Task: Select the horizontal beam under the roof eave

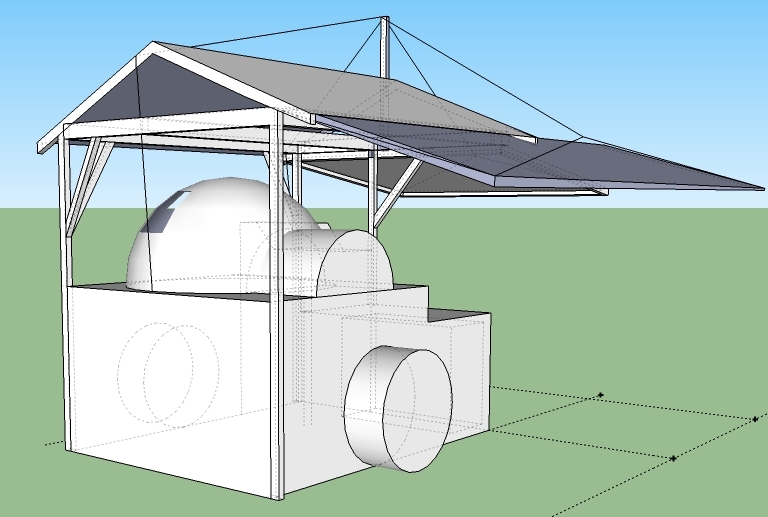Action: pos(170,130)
